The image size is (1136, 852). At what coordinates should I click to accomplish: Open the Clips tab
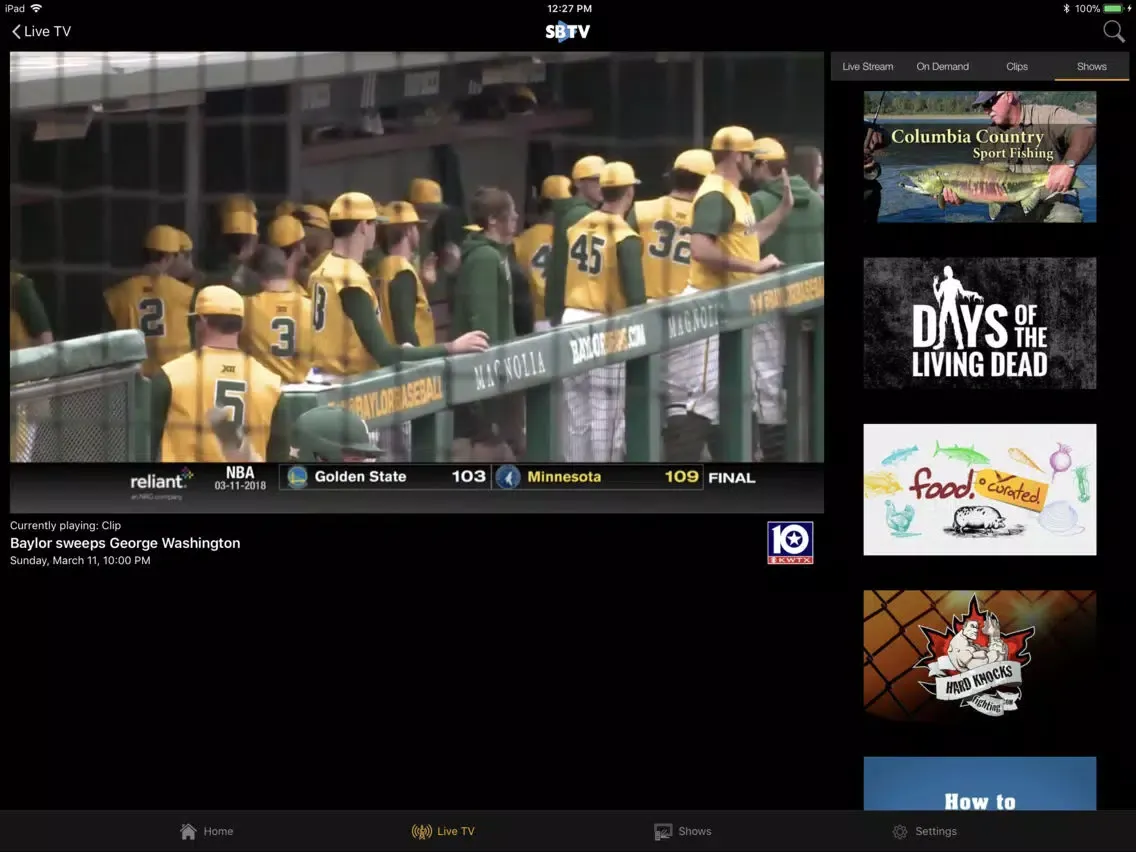tap(1017, 66)
